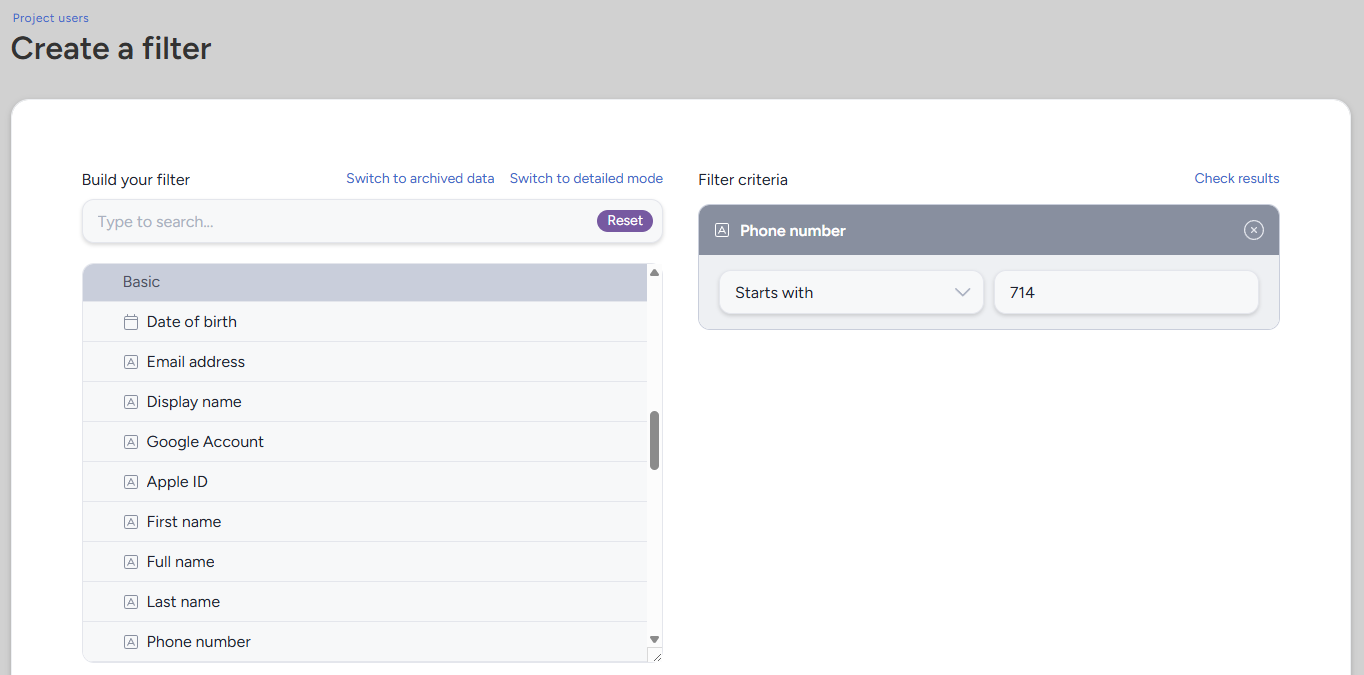Remove the Phone number filter criterion

click(x=1253, y=231)
